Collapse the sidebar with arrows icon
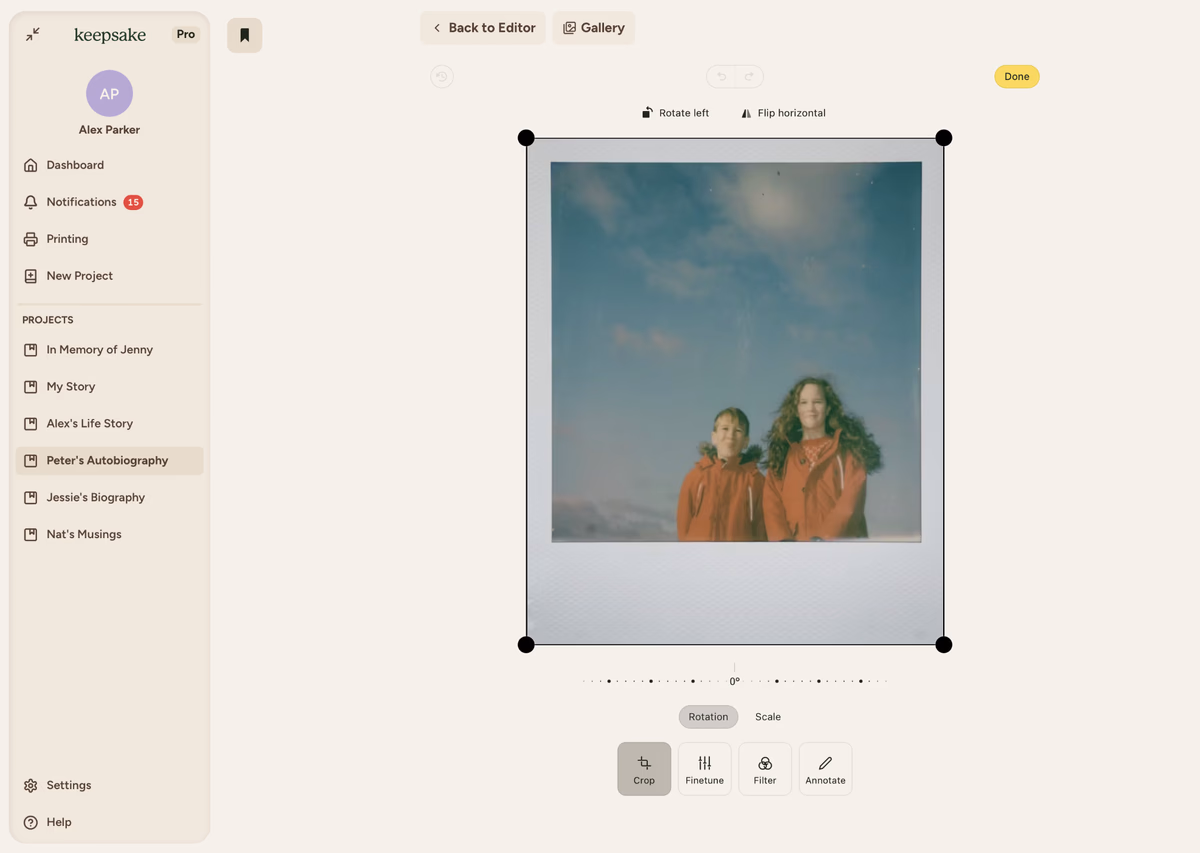 tap(33, 34)
